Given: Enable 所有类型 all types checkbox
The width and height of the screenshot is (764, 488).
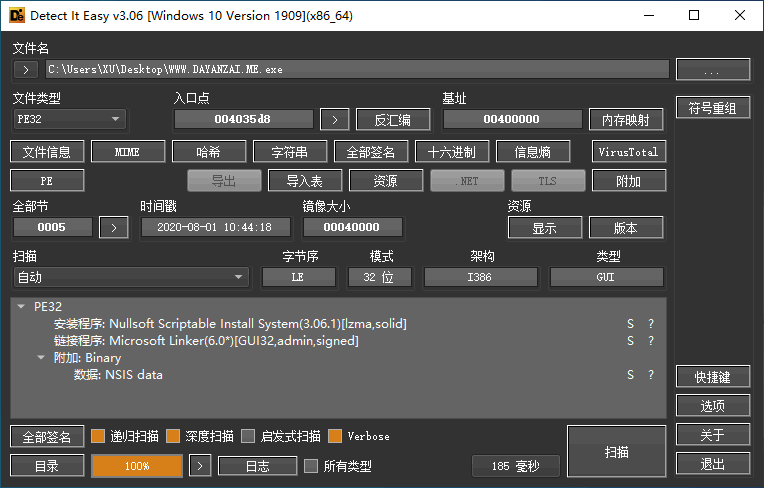Looking at the screenshot, I should [311, 466].
